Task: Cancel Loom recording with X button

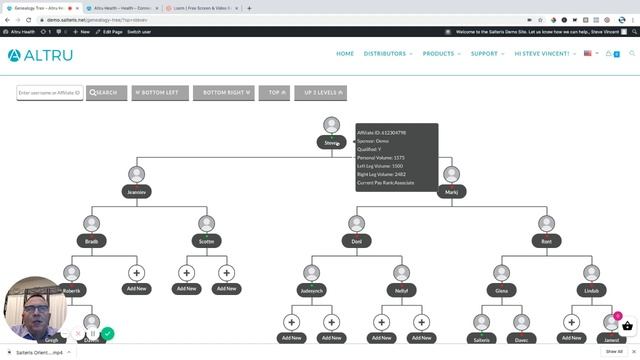Action: [78, 334]
